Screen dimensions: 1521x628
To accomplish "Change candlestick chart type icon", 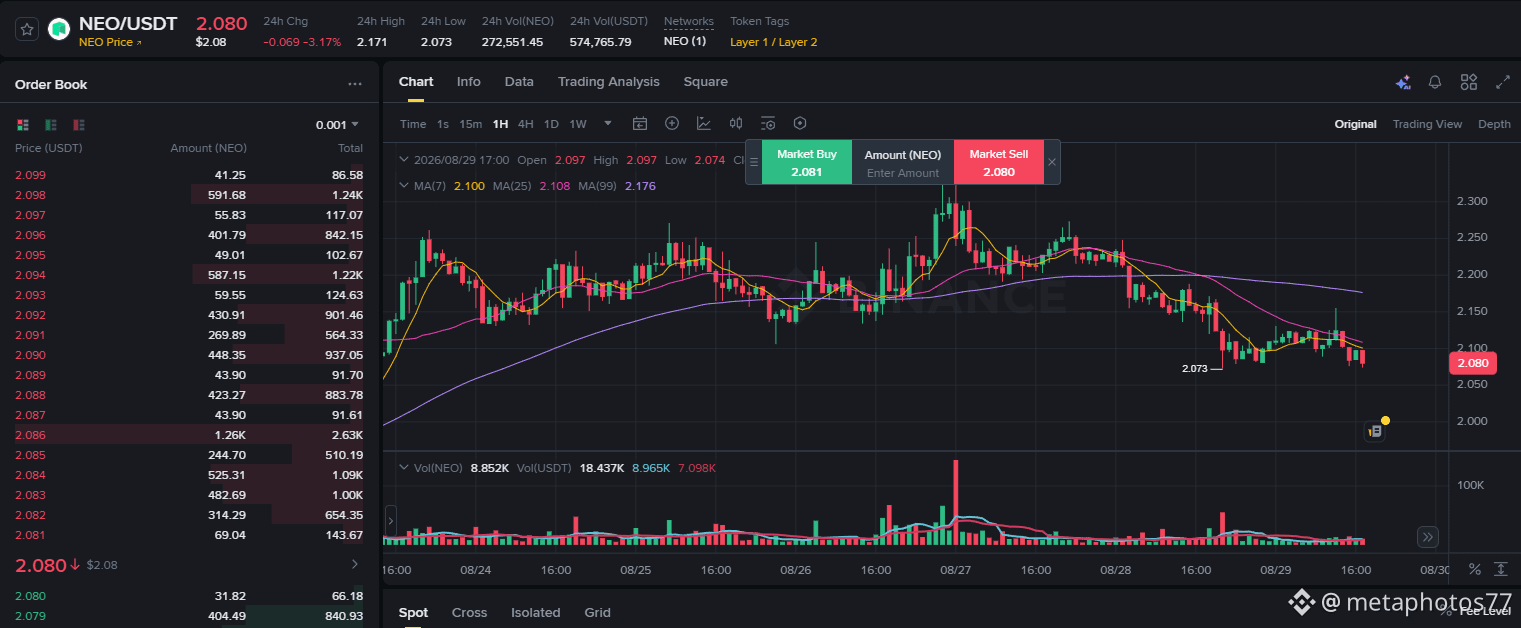I will [x=736, y=124].
